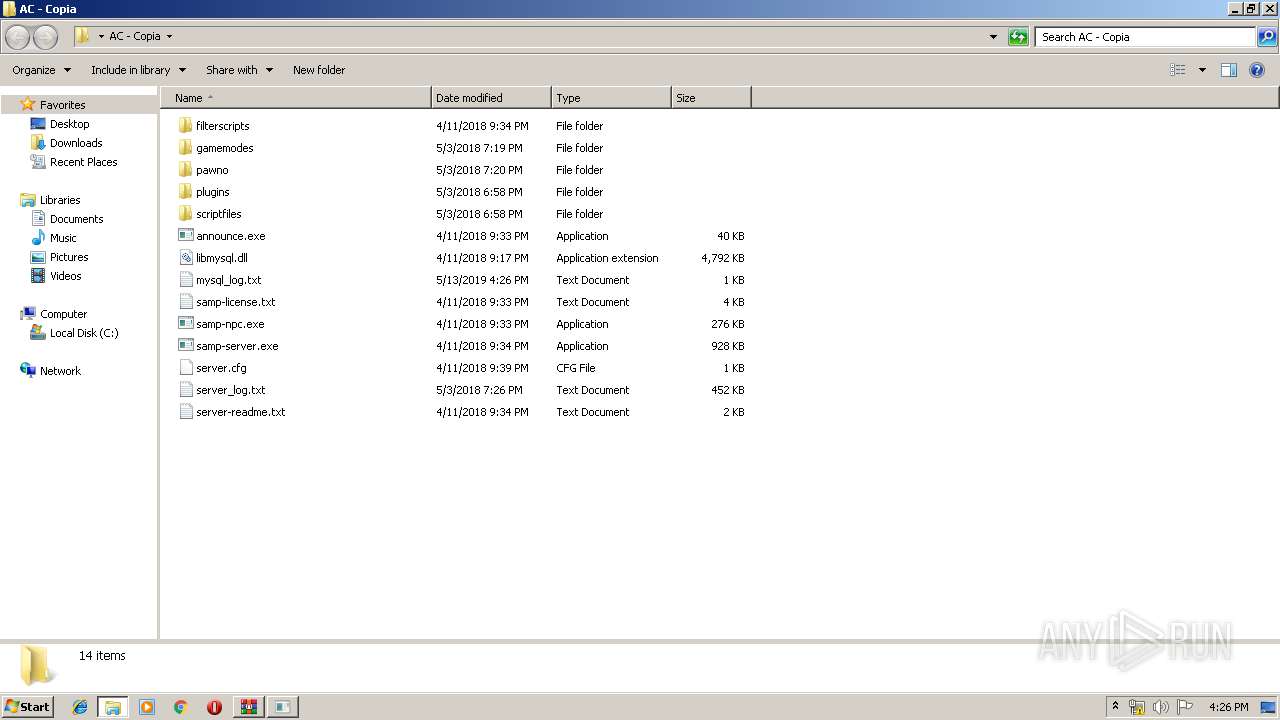Image resolution: width=1280 pixels, height=720 pixels.
Task: Open WinRAR from the taskbar
Action: coord(248,707)
